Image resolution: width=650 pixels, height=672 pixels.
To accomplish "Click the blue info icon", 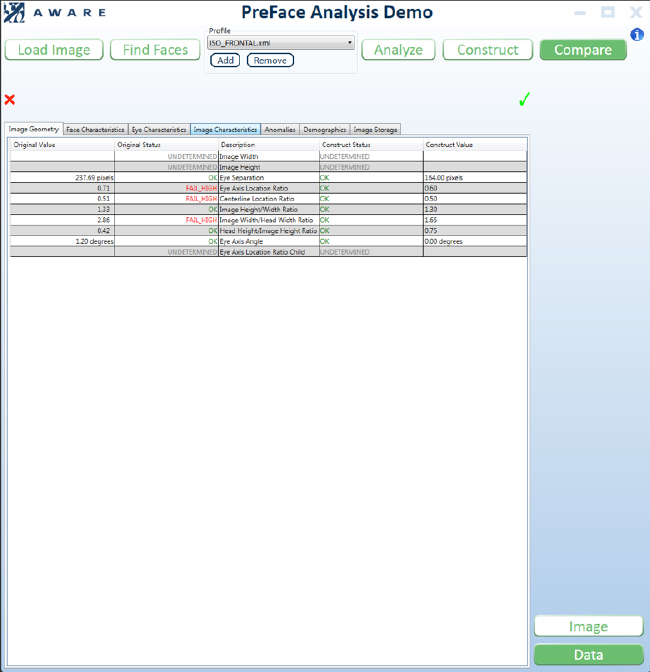I will pyautogui.click(x=637, y=34).
